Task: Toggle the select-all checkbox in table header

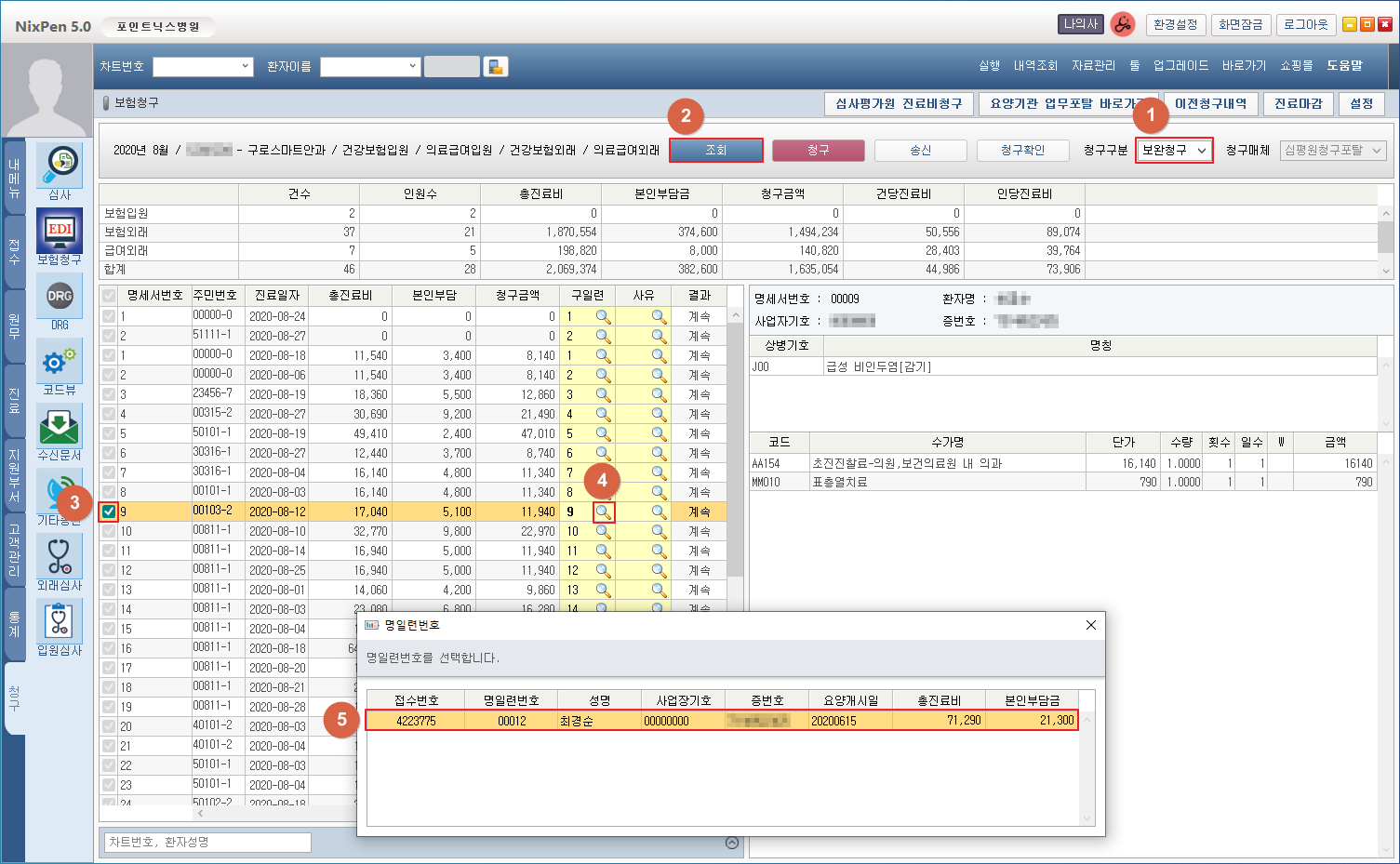Action: [x=110, y=295]
